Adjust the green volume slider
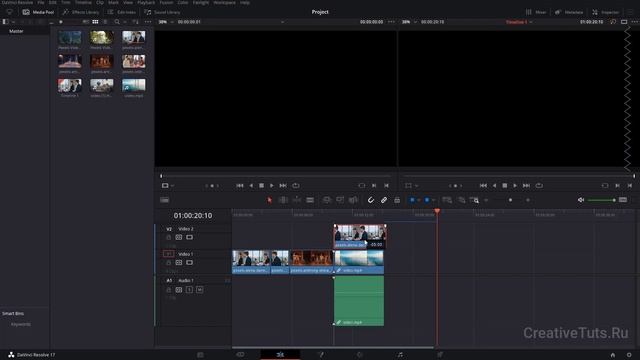640x360 pixels. tap(602, 200)
